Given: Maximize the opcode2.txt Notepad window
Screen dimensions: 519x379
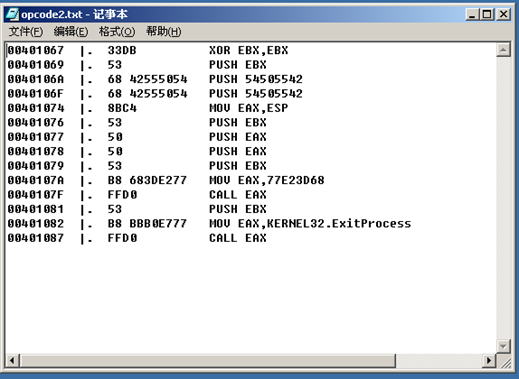Looking at the screenshot, I should (487, 14).
